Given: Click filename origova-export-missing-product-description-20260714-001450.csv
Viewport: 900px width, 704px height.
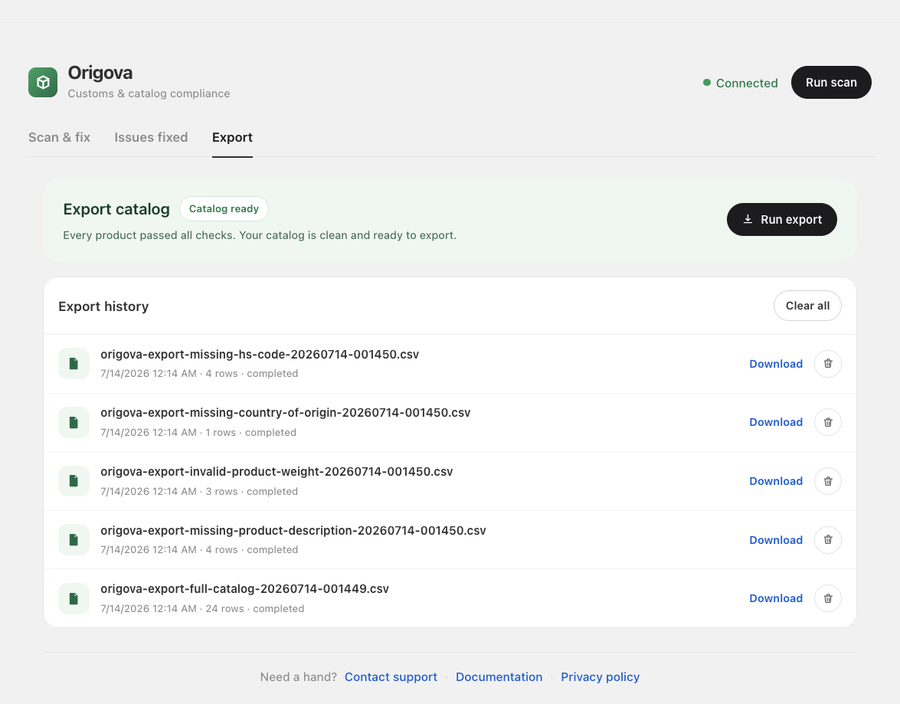Looking at the screenshot, I should click(x=293, y=530).
